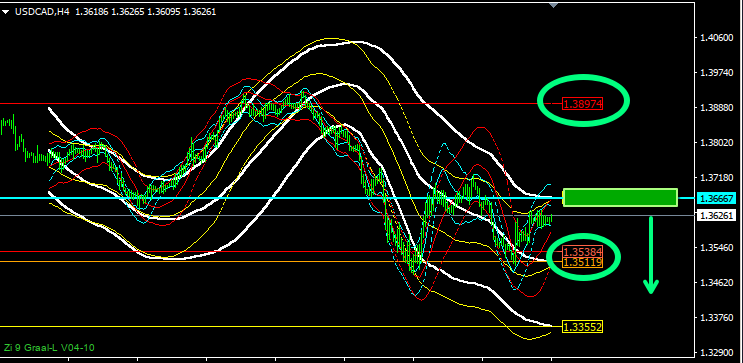Click 1.37180 on the price scale
Image resolution: width=743 pixels, height=363 pixels.
click(x=717, y=178)
